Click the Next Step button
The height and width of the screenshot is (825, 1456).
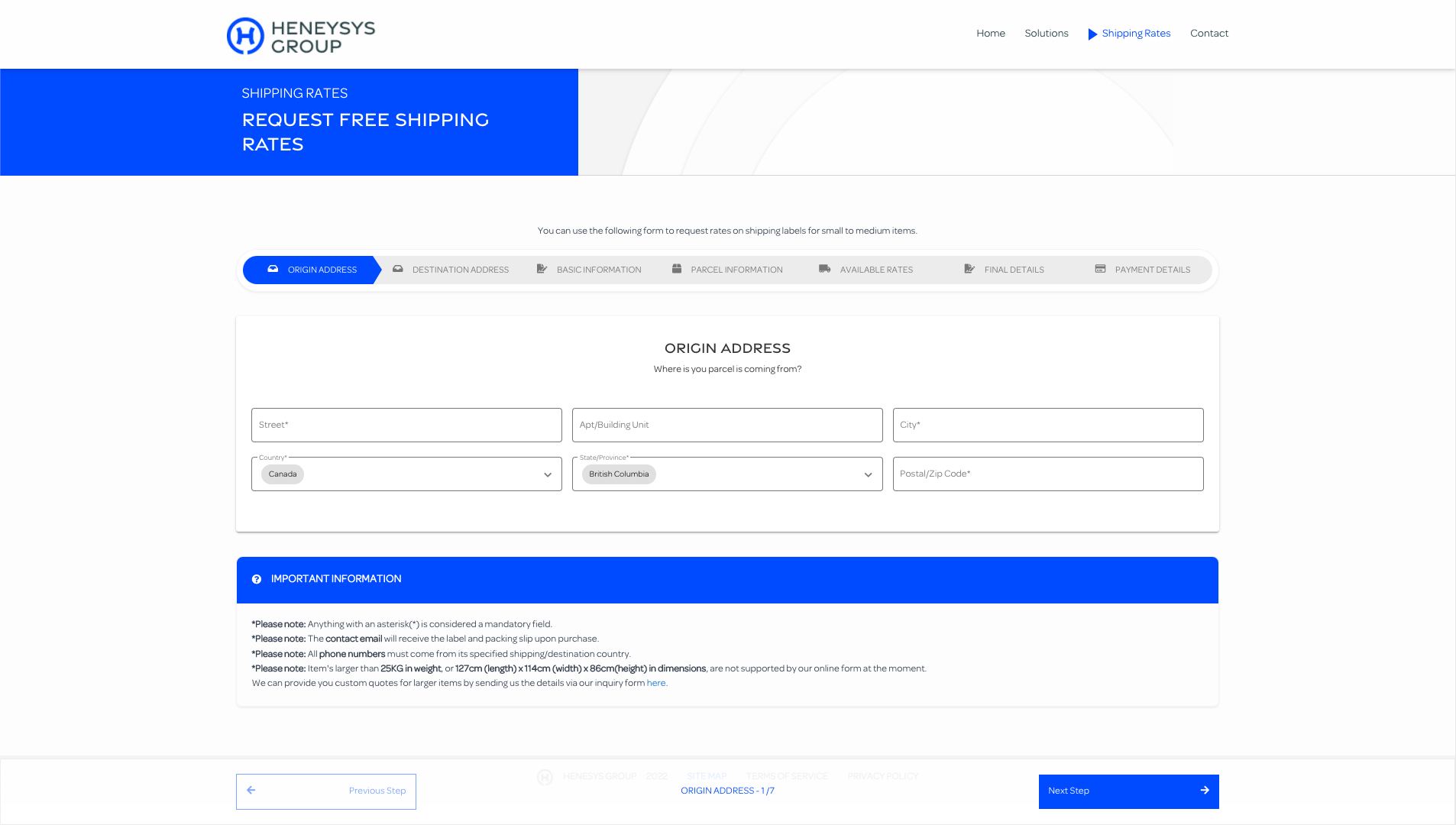pos(1128,791)
